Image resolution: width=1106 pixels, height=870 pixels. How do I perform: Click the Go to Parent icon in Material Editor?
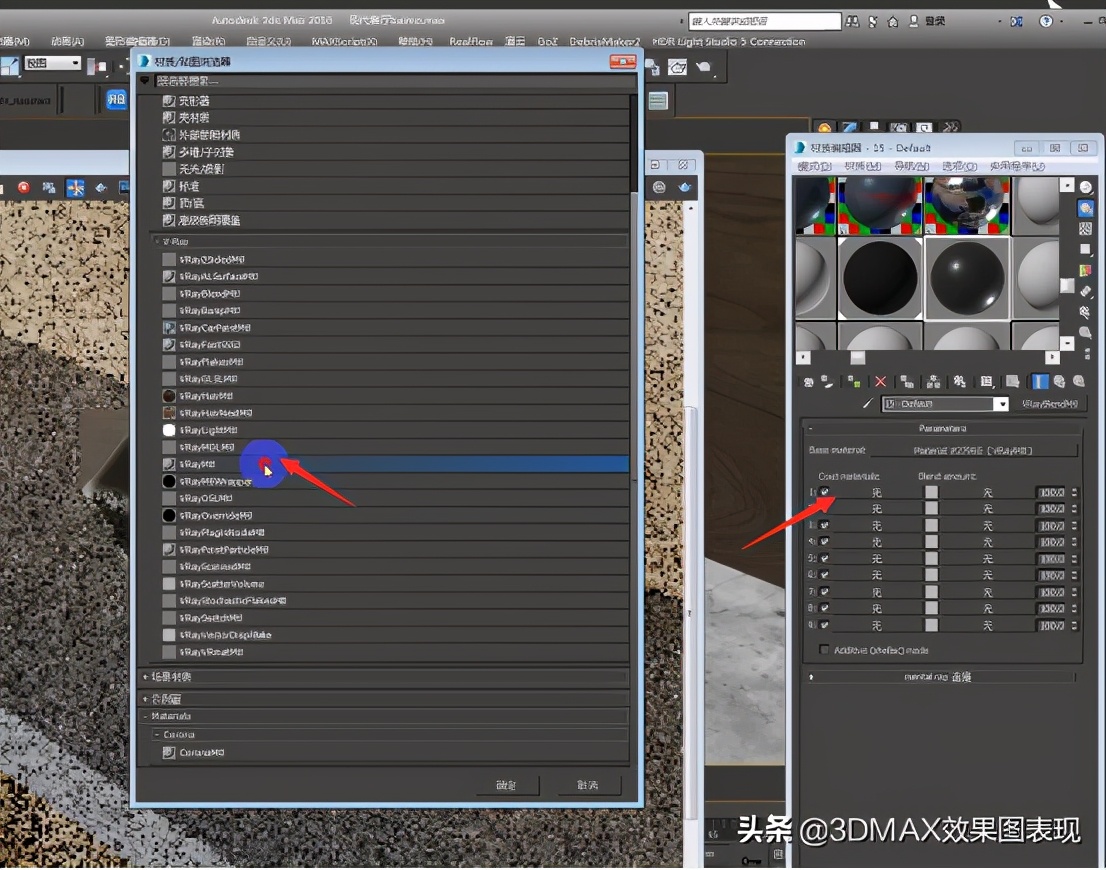[1060, 381]
